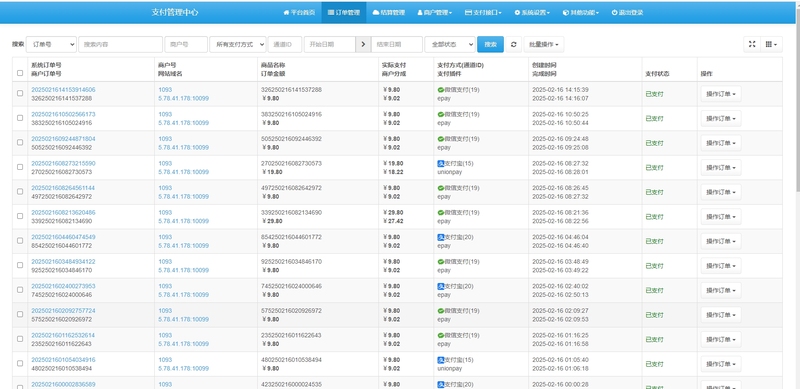Click merchant 1093 link in order 2025021603484934122 row

coord(165,261)
